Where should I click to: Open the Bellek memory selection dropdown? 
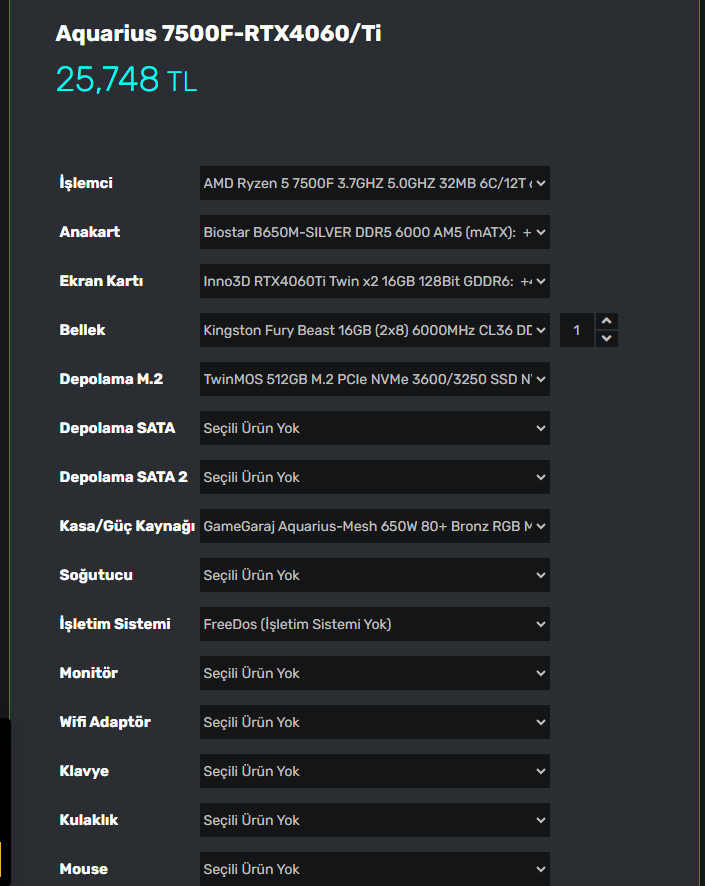375,330
